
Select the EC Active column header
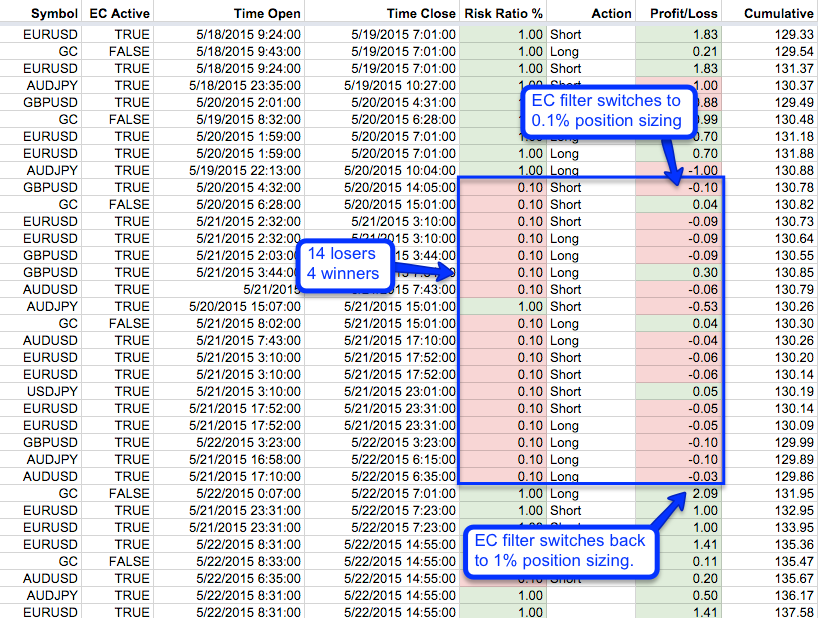click(x=117, y=14)
